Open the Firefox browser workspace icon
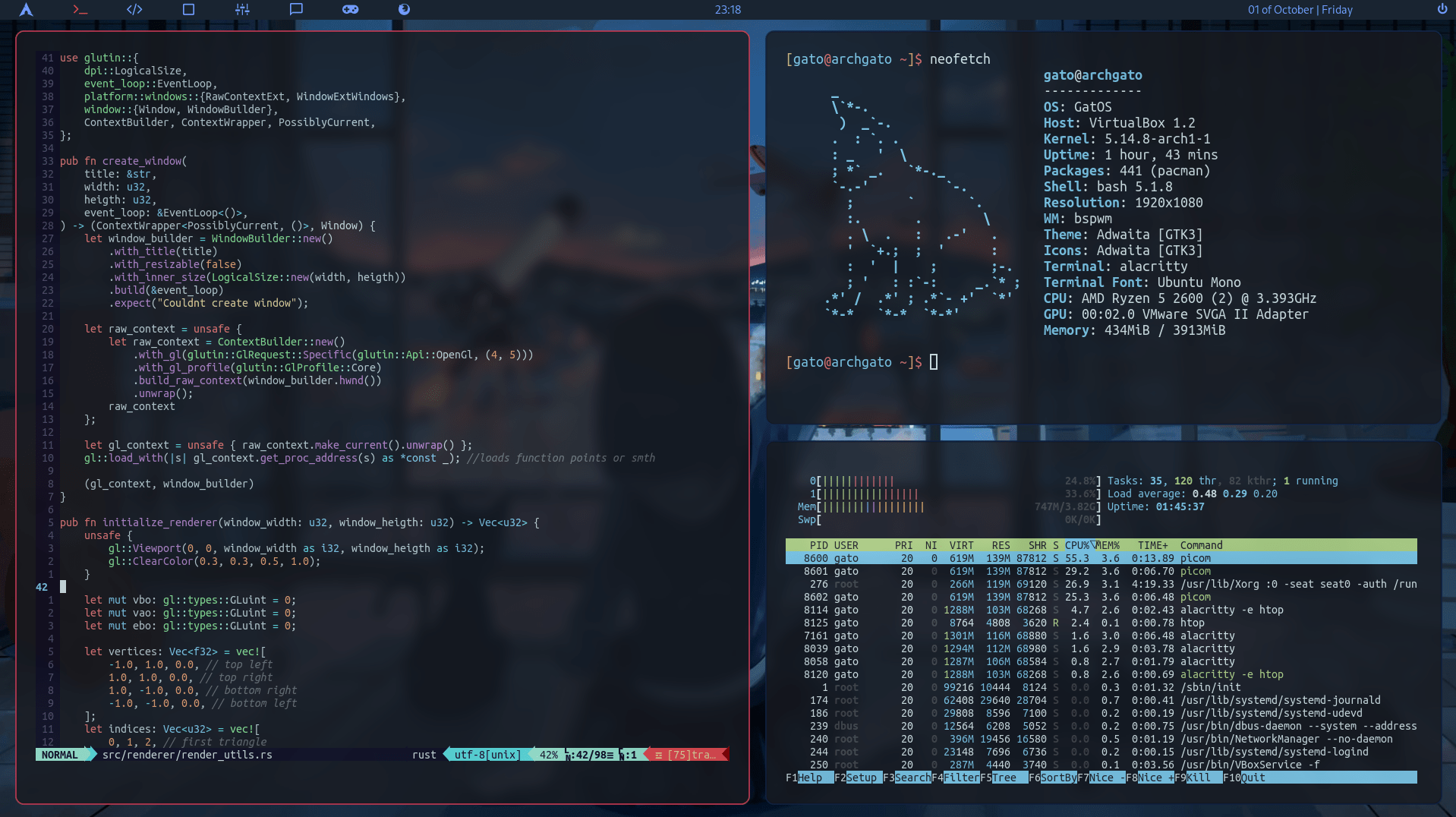The height and width of the screenshot is (817, 1456). (404, 10)
